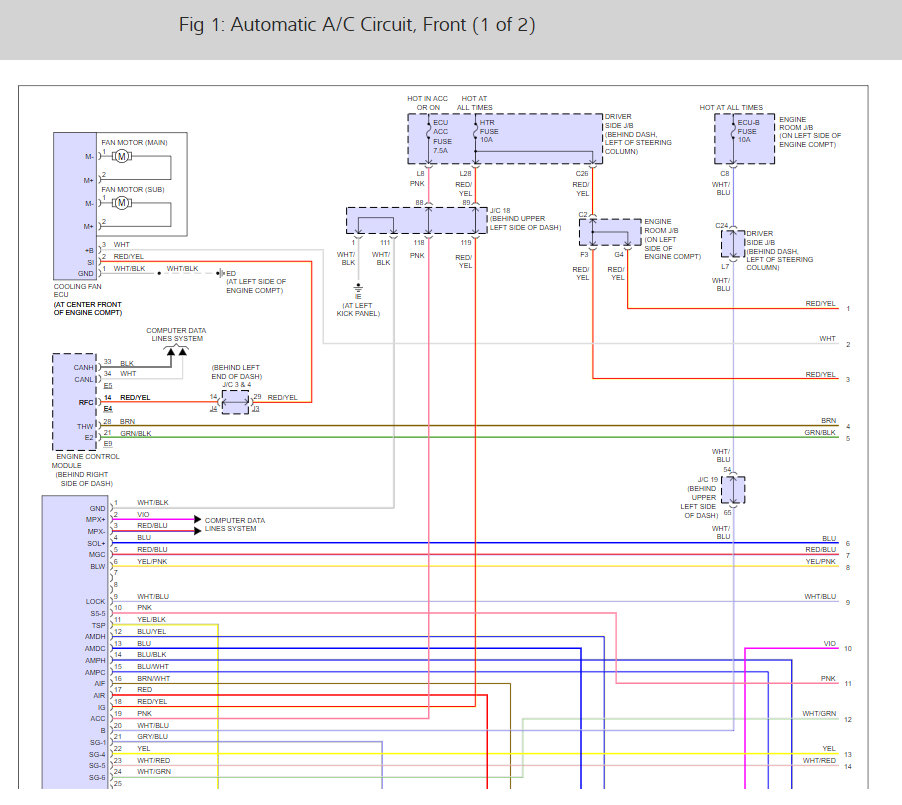The width and height of the screenshot is (902, 805).
Task: Click the 'CANL' pin label
Action: (x=83, y=379)
